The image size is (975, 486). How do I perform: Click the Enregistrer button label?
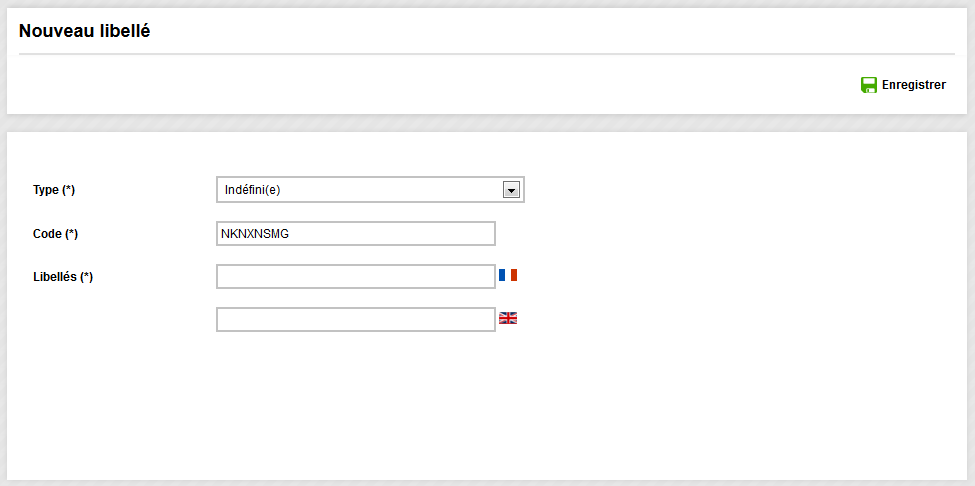913,85
